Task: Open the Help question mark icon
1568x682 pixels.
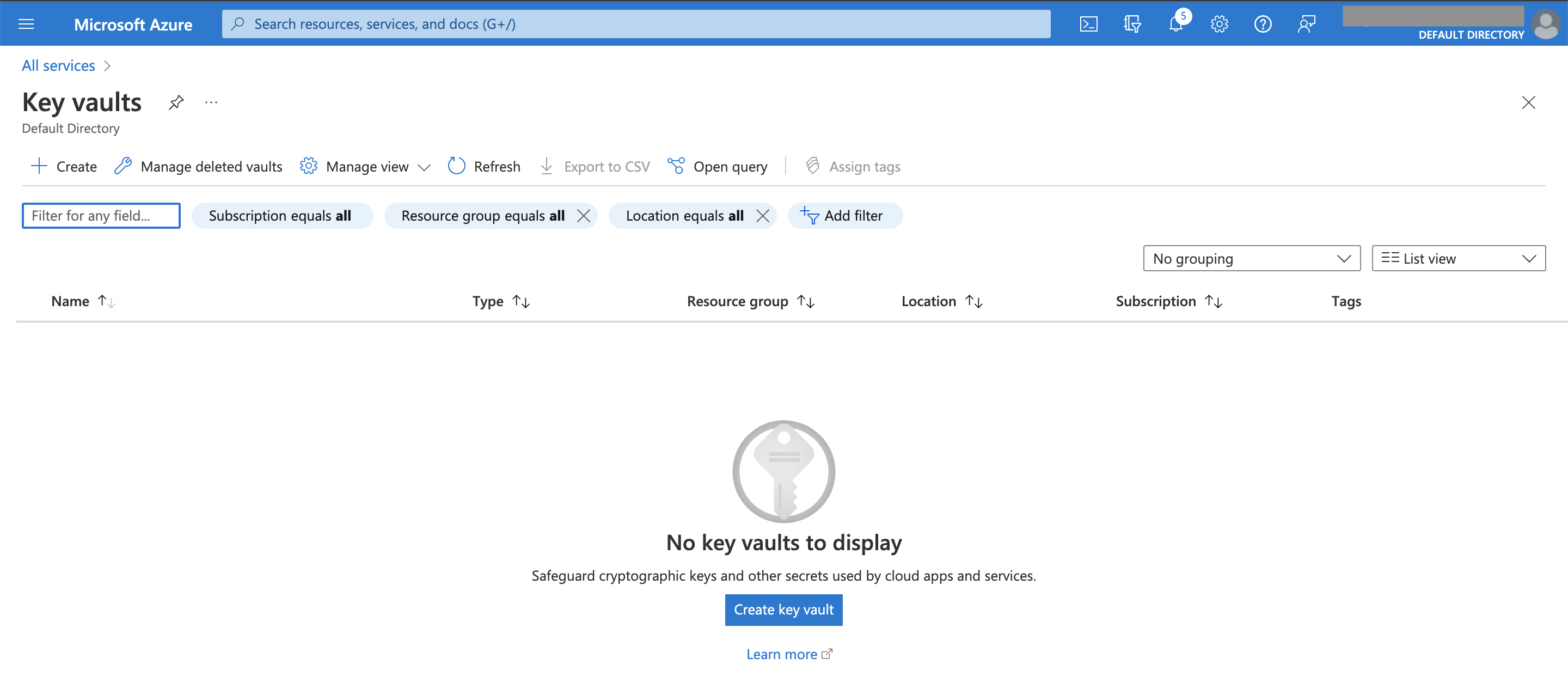Action: [1263, 24]
